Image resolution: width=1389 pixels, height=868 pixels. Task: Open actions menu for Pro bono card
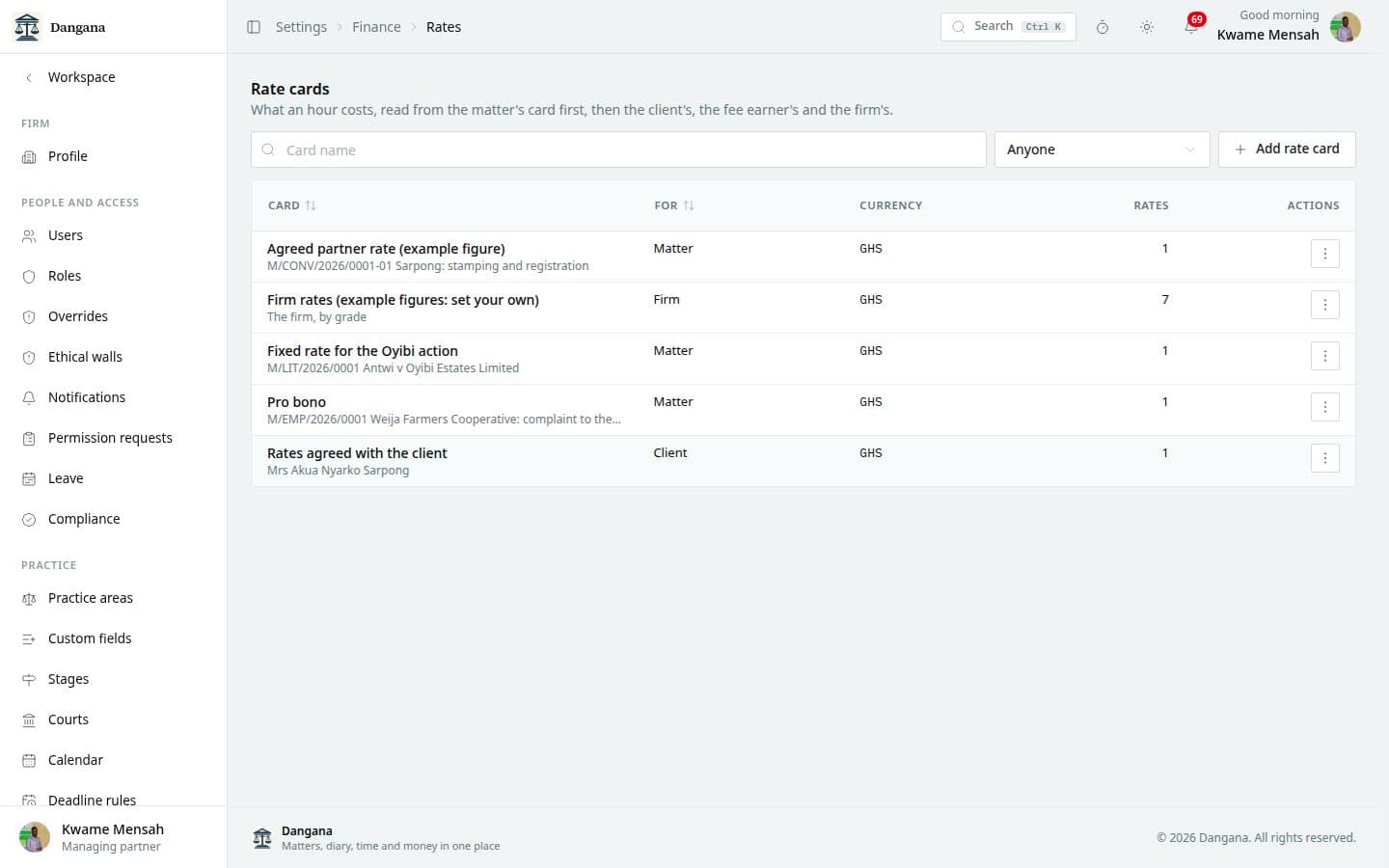point(1325,407)
